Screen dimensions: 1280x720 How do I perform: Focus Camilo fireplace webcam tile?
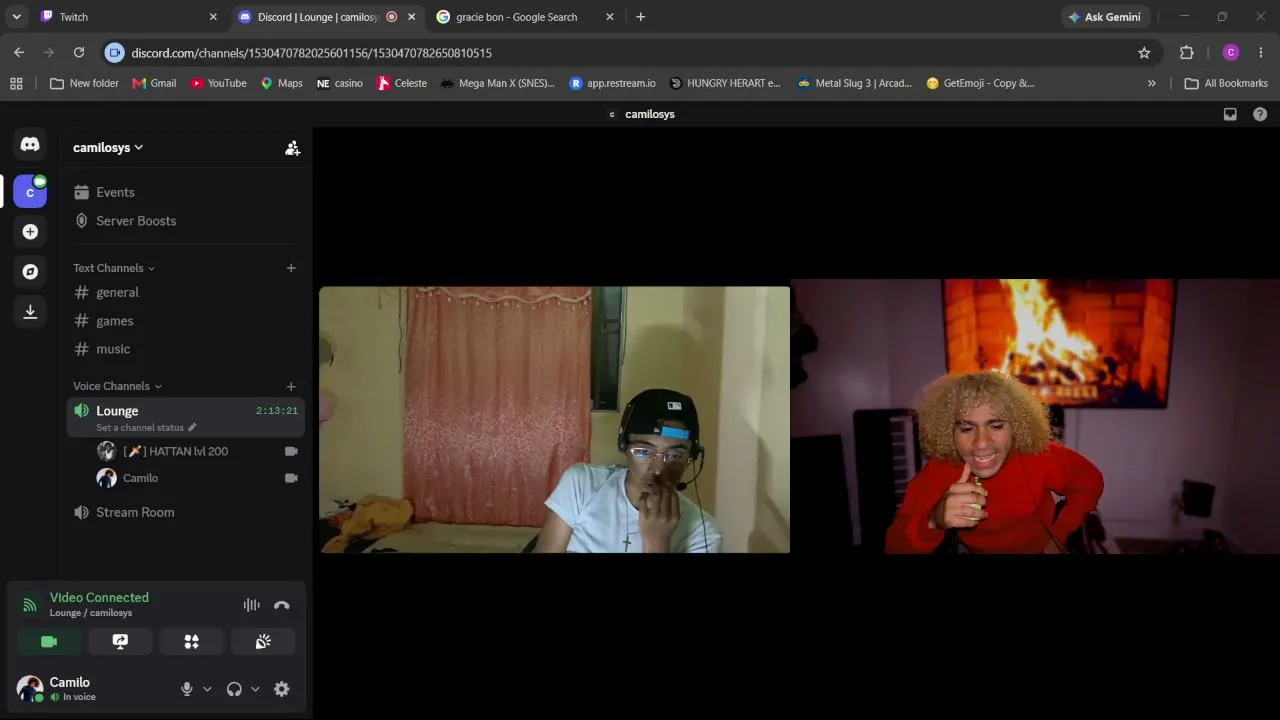point(1036,416)
